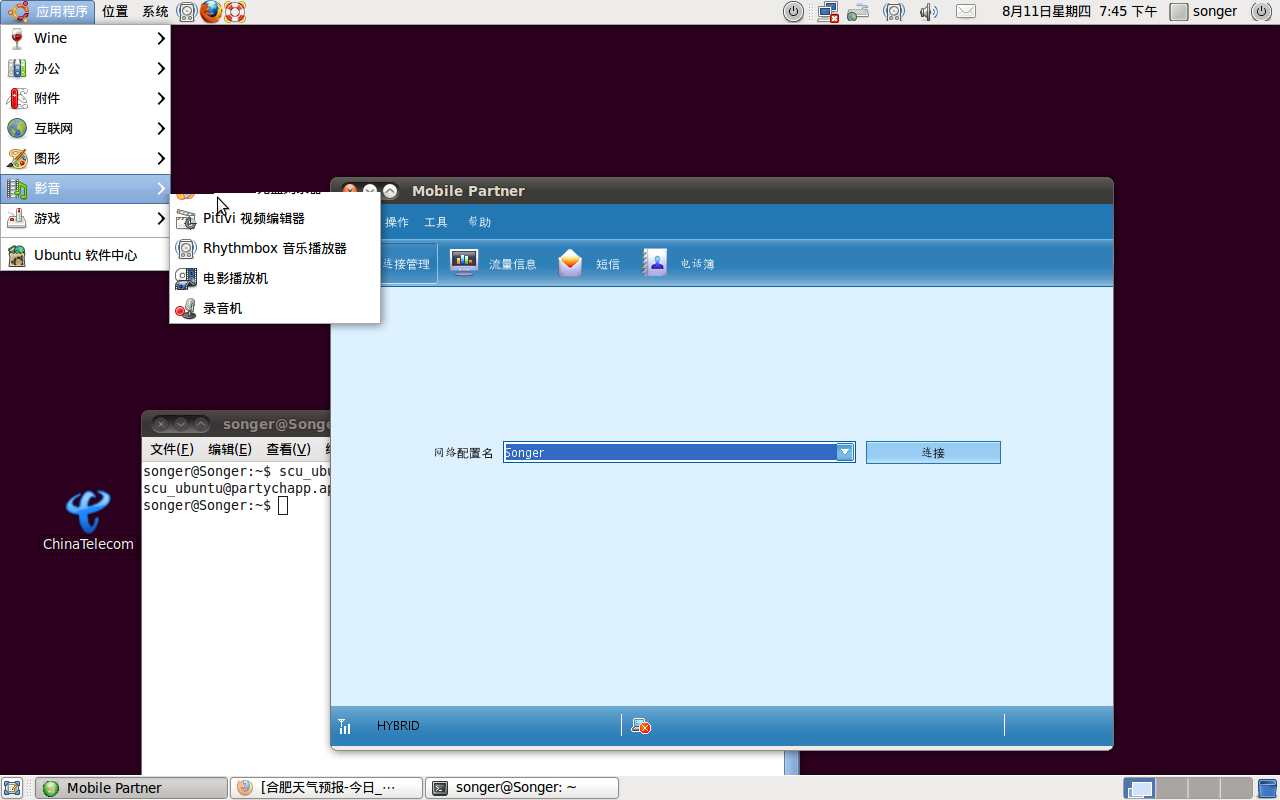Launch Rhythmbox 音乐播放器 from the submenu
This screenshot has height=800, width=1280.
(275, 248)
